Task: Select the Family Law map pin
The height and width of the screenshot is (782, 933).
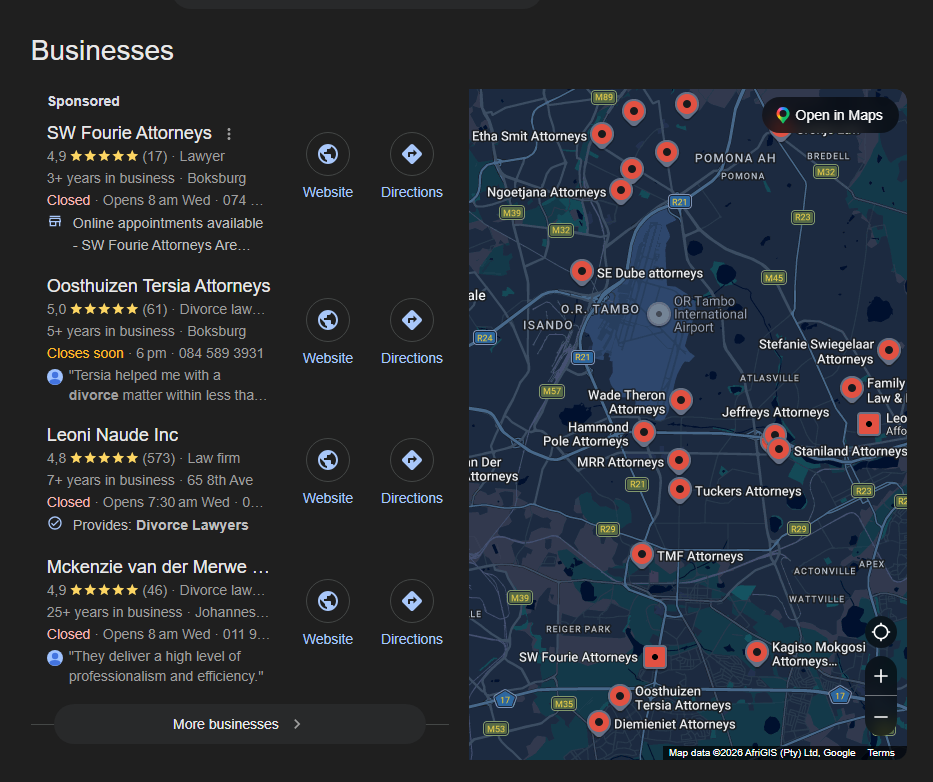Action: click(x=851, y=389)
